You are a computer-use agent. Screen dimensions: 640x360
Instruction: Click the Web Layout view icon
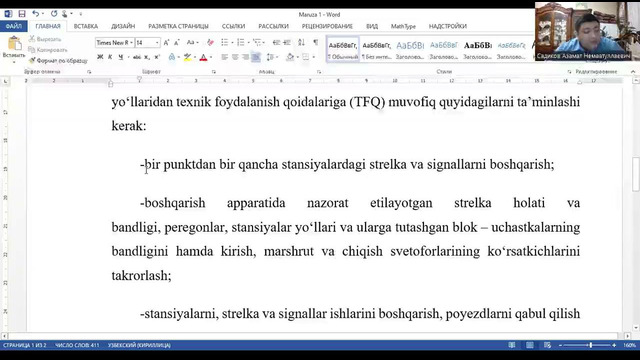547,345
